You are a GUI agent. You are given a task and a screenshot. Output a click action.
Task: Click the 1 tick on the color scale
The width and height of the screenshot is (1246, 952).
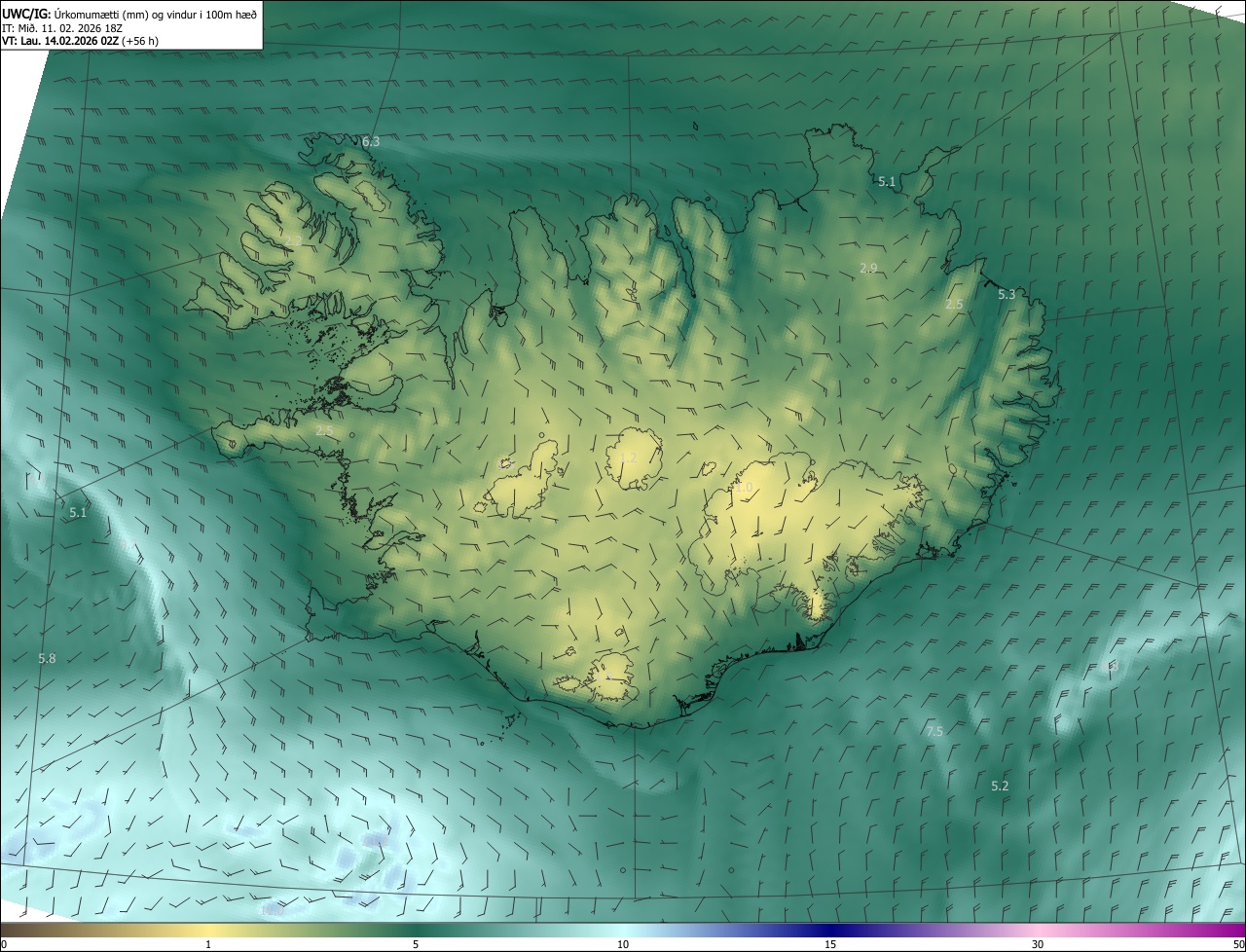[x=208, y=944]
